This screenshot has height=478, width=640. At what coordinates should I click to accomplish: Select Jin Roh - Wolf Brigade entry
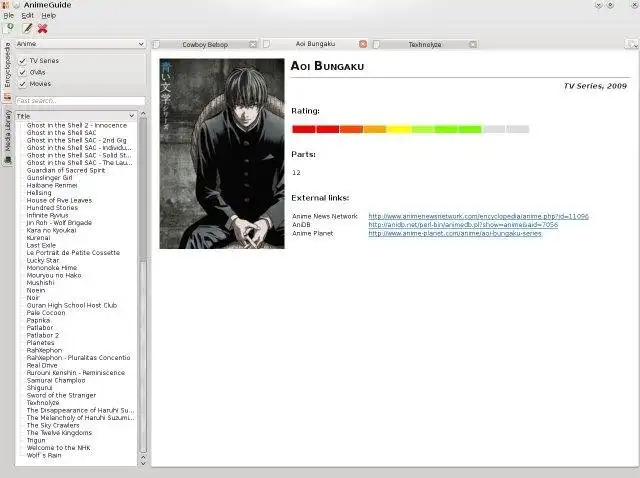point(59,223)
